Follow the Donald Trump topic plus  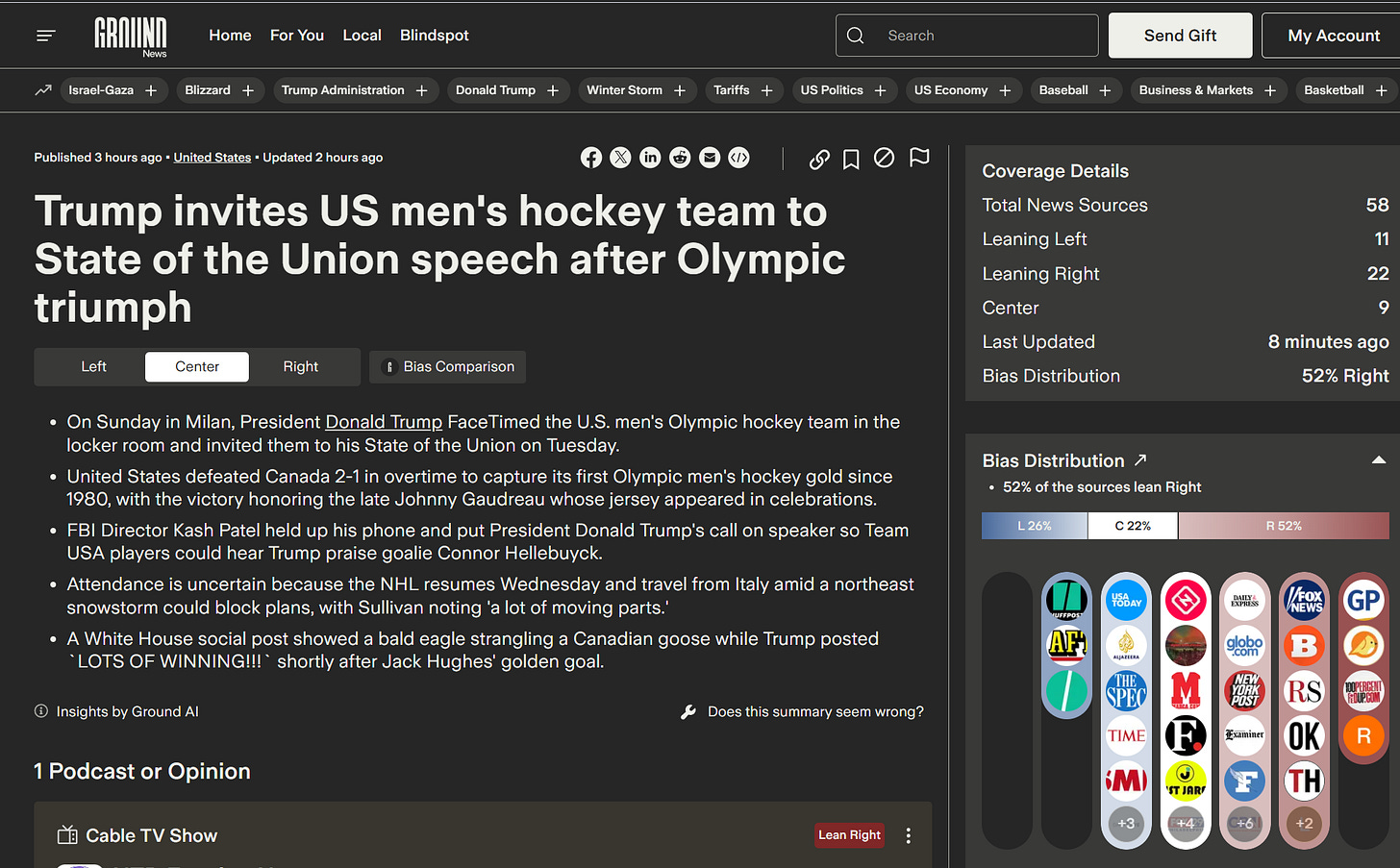[x=553, y=90]
